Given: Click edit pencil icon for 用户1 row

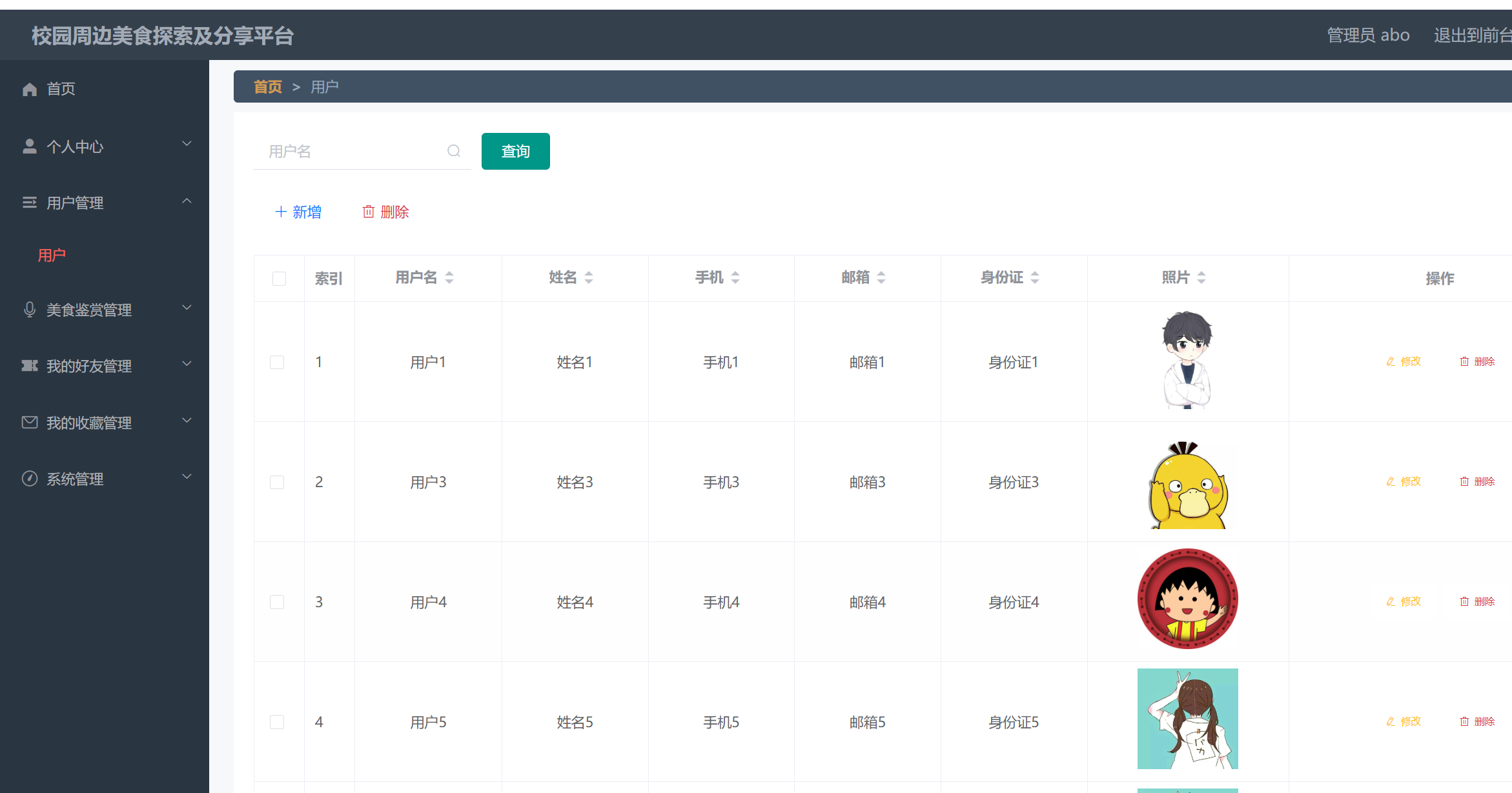Looking at the screenshot, I should pos(1391,361).
